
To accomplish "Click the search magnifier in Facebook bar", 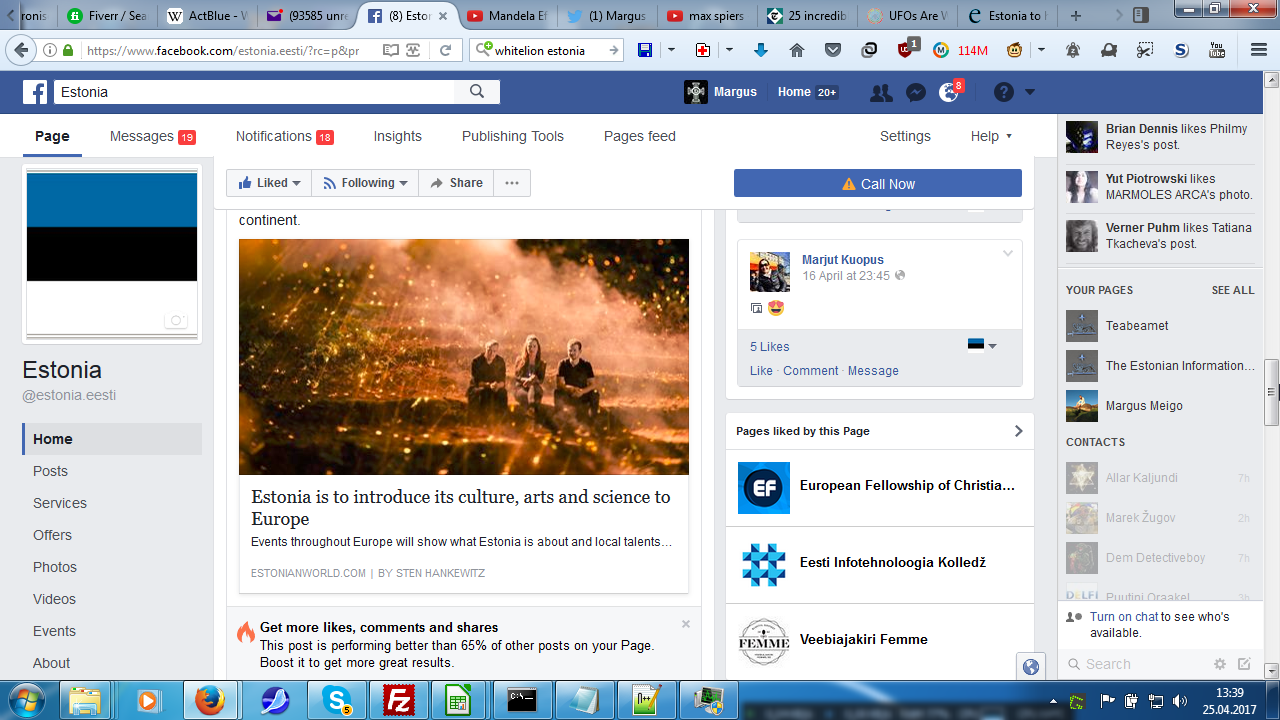I will (477, 92).
